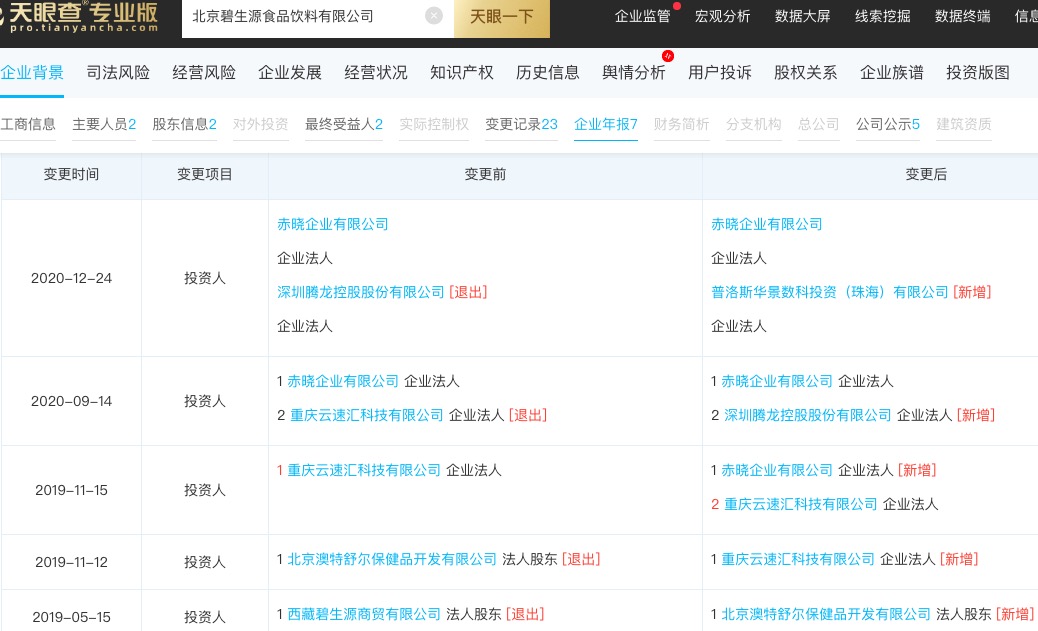Open 西藏碧生源商贸有限公司 link
Viewport: 1038px width, 631px height.
point(364,614)
